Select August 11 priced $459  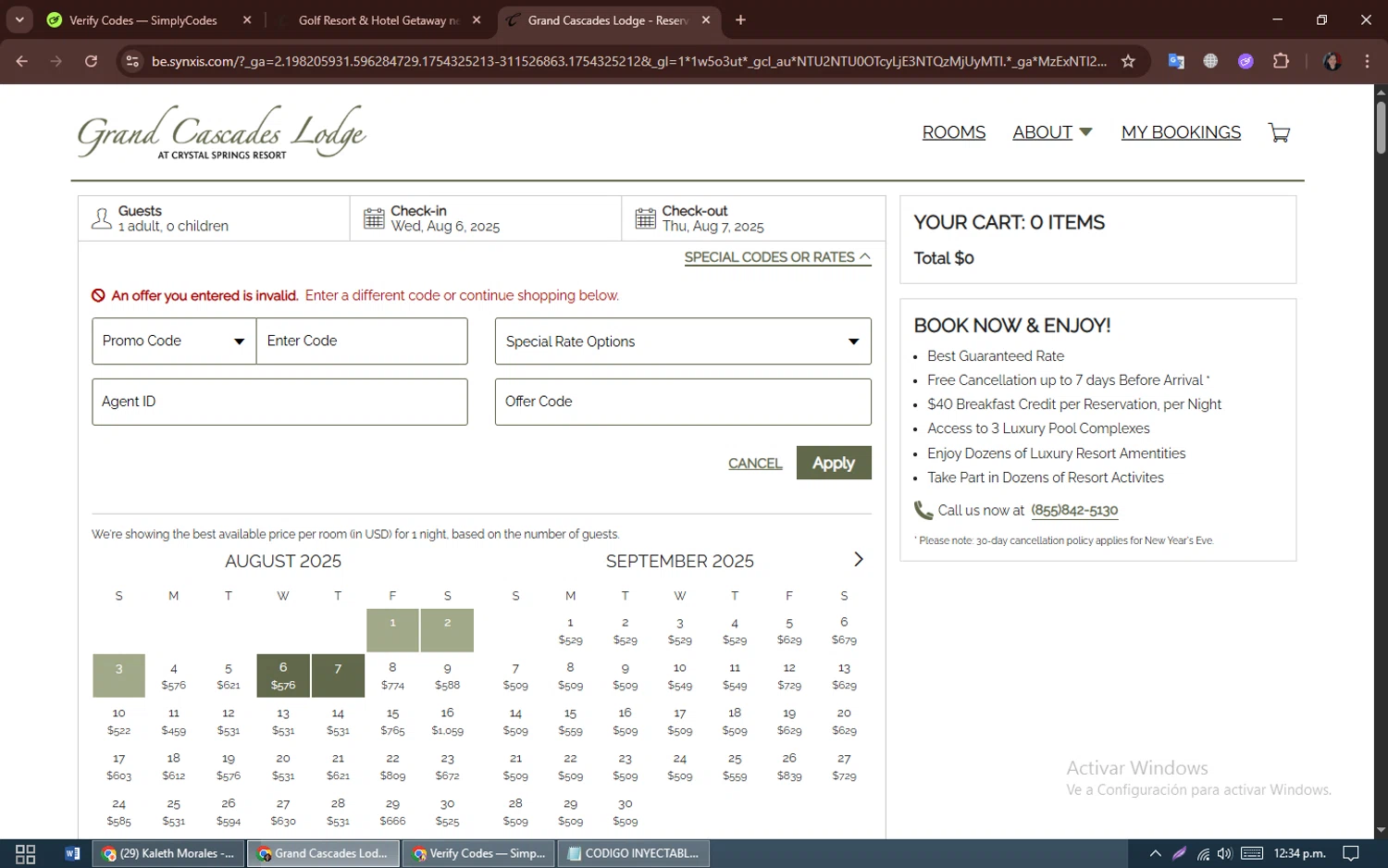click(173, 721)
